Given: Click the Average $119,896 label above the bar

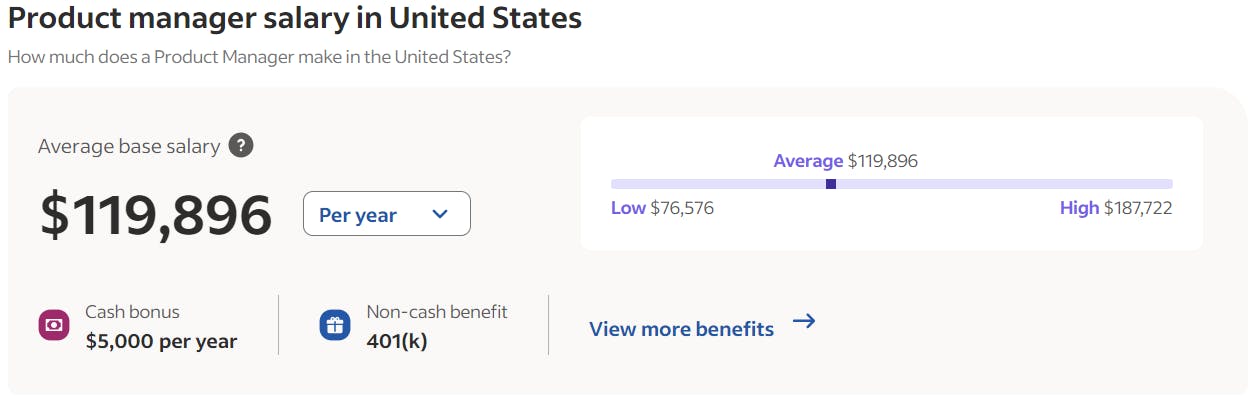Looking at the screenshot, I should click(x=845, y=161).
